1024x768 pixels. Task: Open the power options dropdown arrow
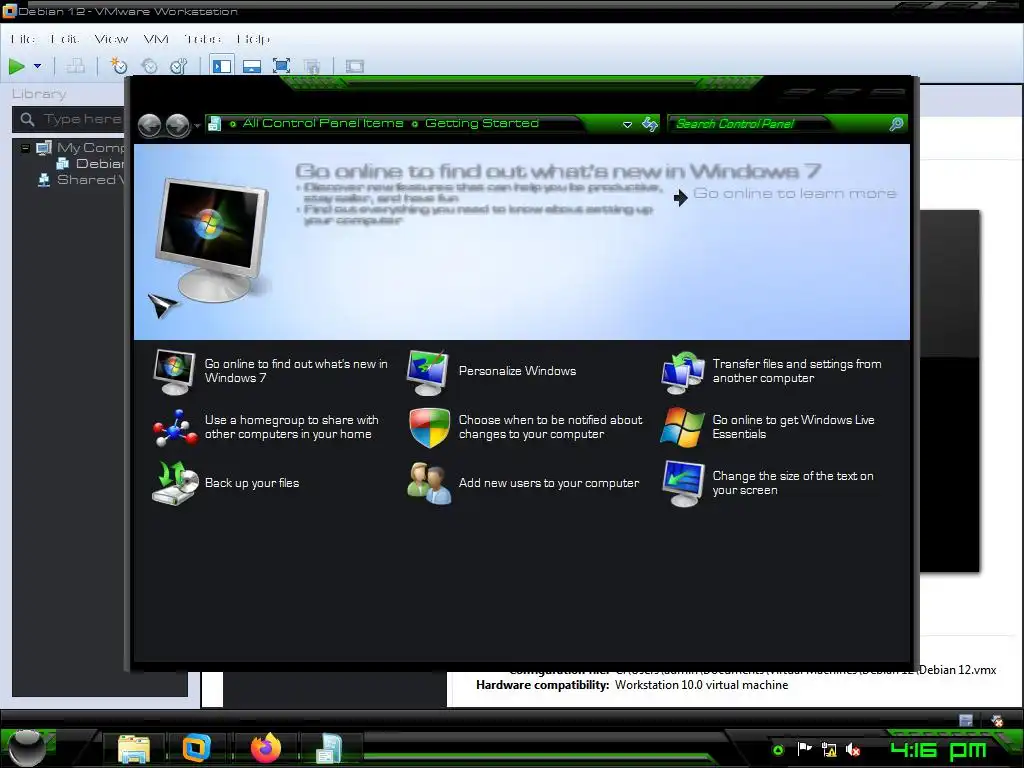click(37, 66)
